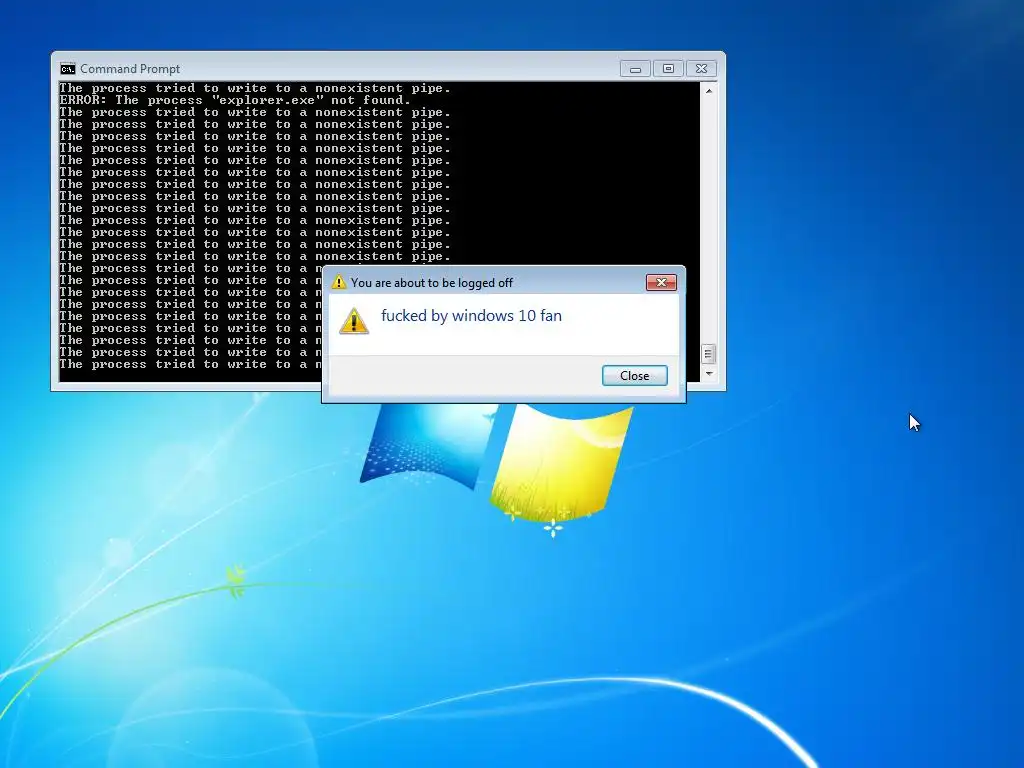Click the Command Prompt scroll down arrow
Screen dimensions: 1024x768
pyautogui.click(x=709, y=374)
